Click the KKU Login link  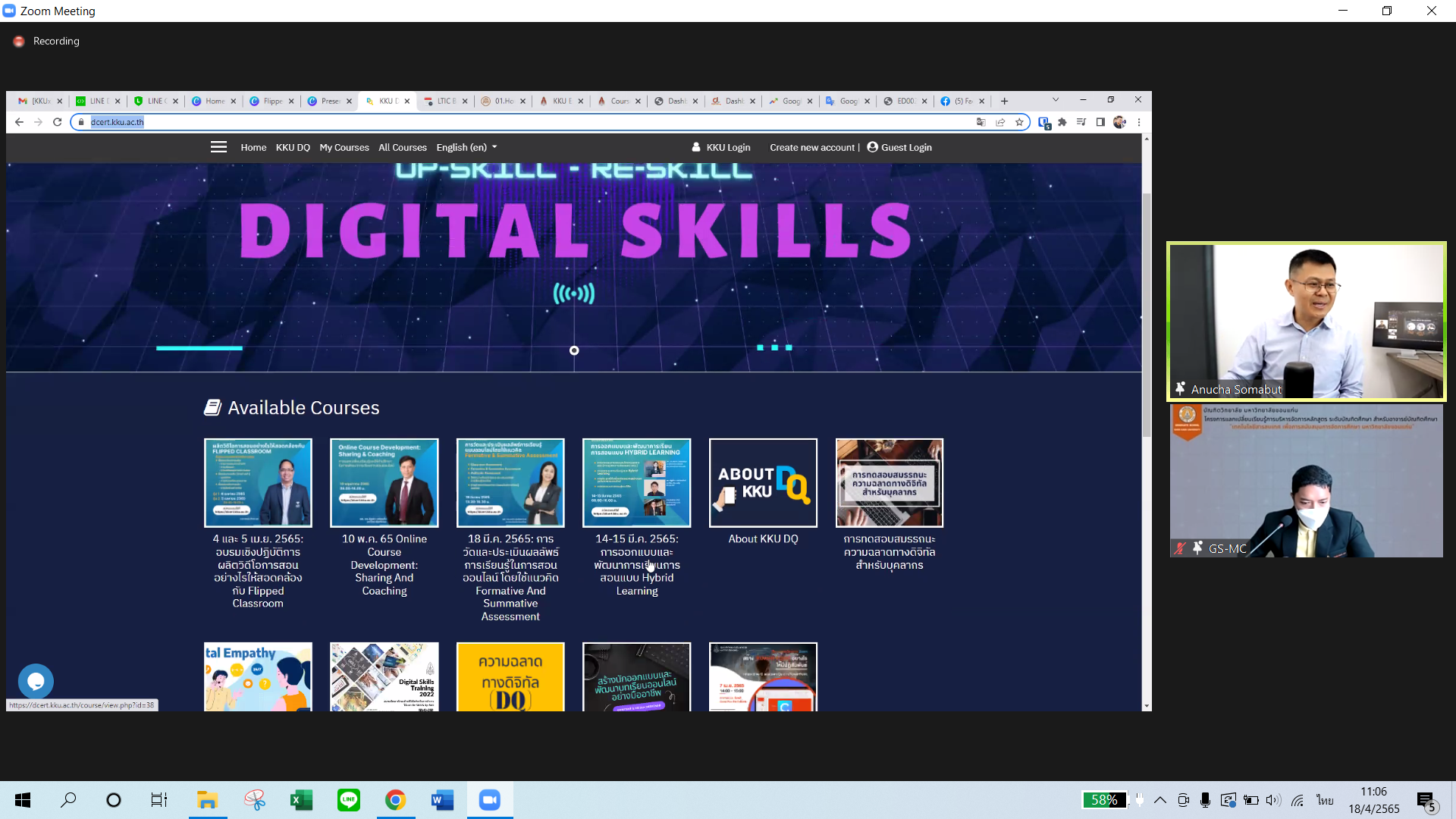point(727,147)
